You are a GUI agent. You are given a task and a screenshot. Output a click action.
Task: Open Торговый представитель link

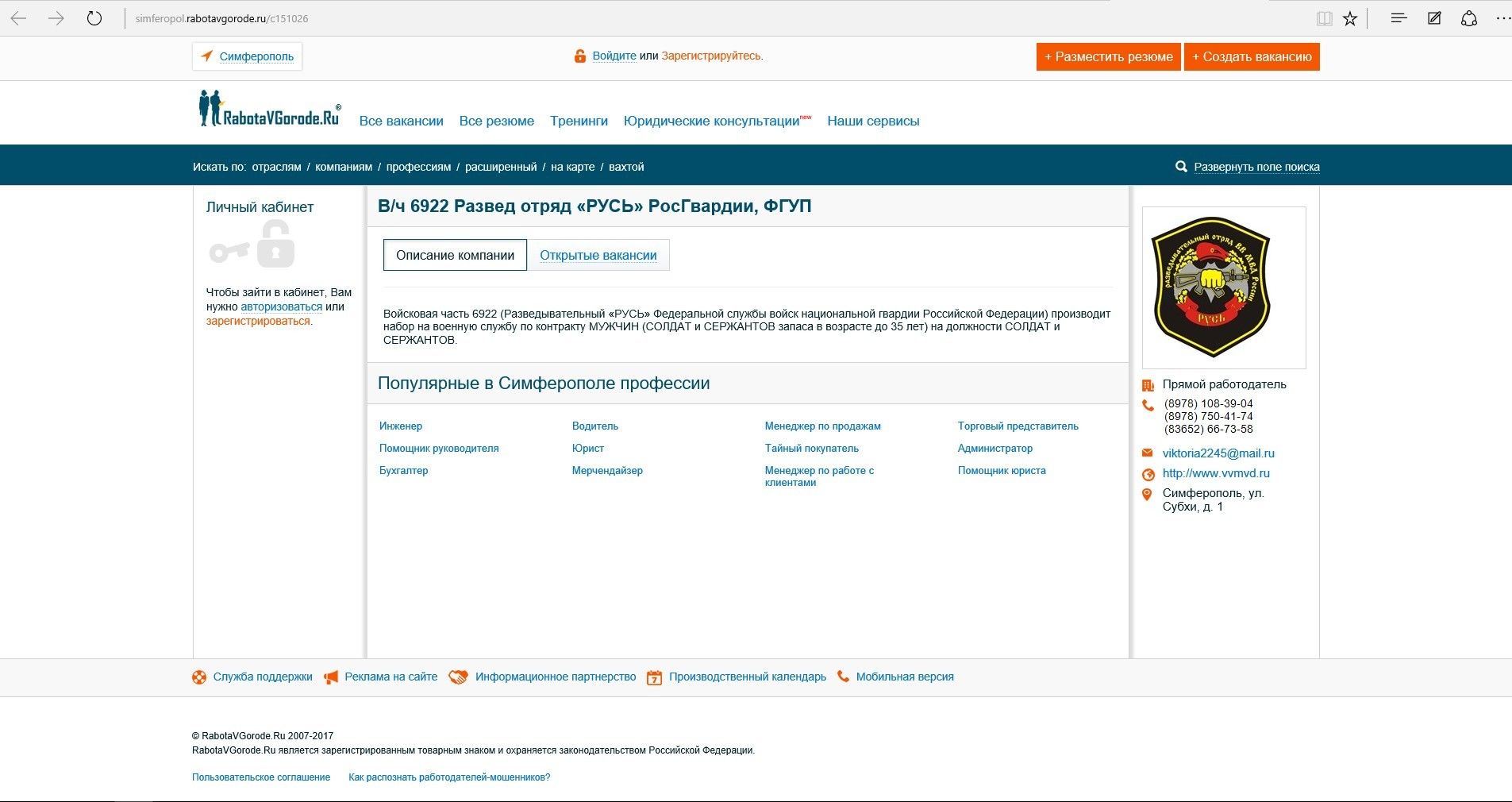point(1018,426)
